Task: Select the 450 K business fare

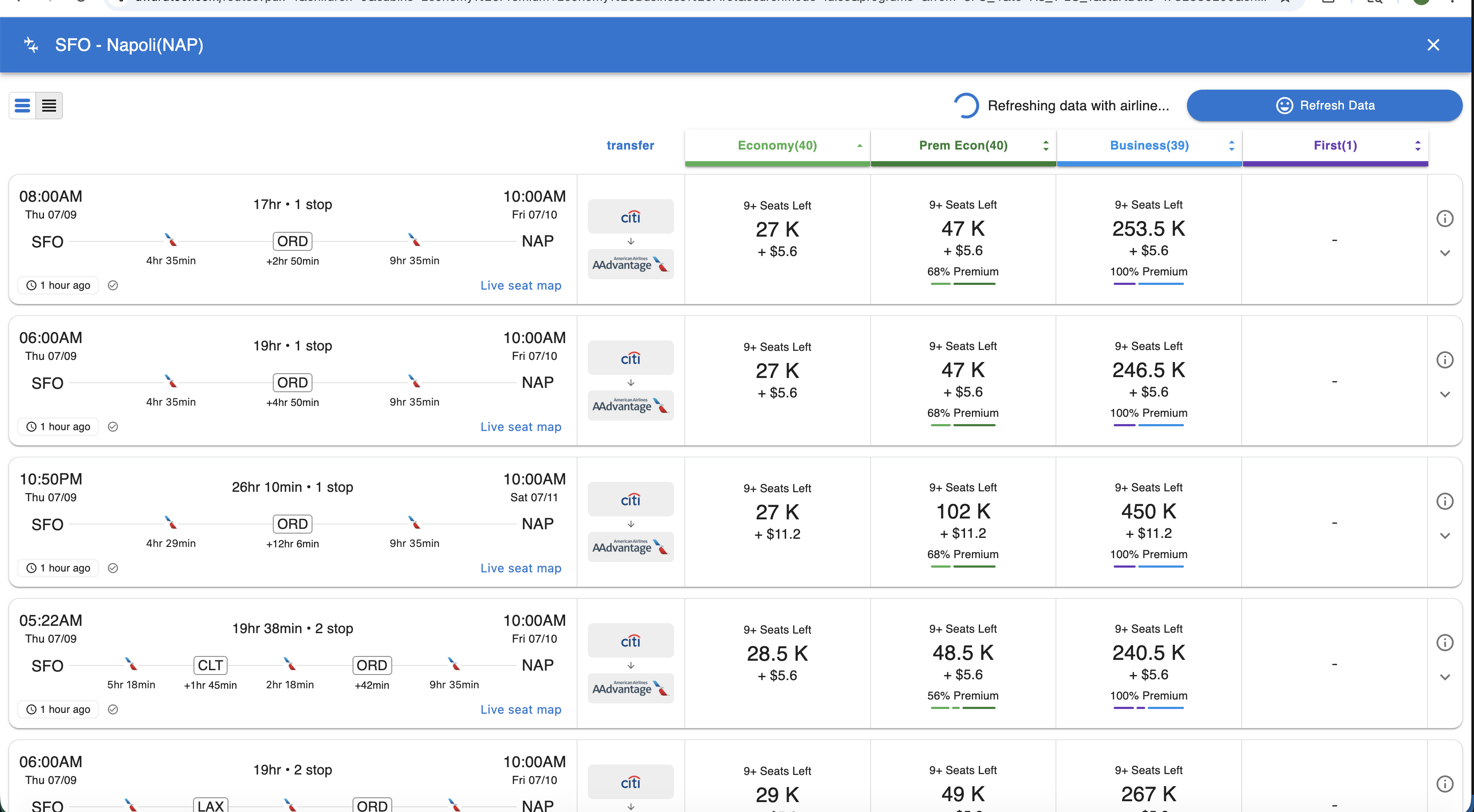Action: click(1149, 511)
